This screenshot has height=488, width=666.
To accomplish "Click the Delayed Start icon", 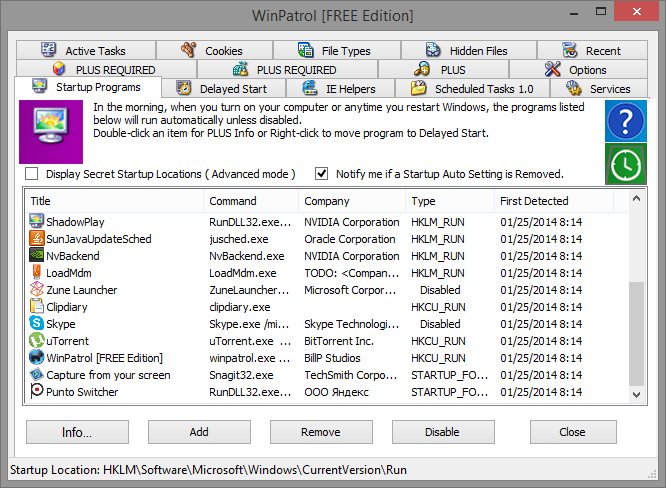I will pyautogui.click(x=183, y=88).
